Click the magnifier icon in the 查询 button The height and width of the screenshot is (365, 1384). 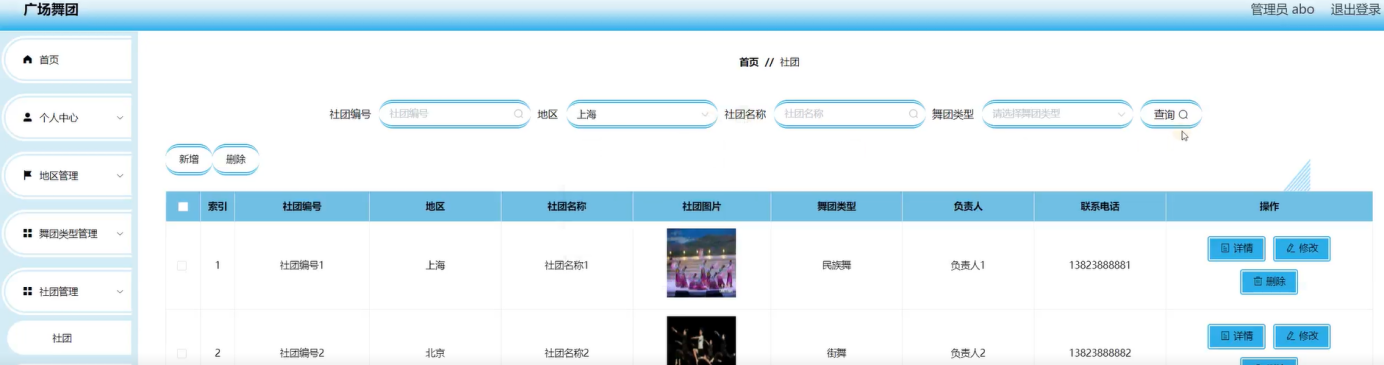click(x=1184, y=114)
